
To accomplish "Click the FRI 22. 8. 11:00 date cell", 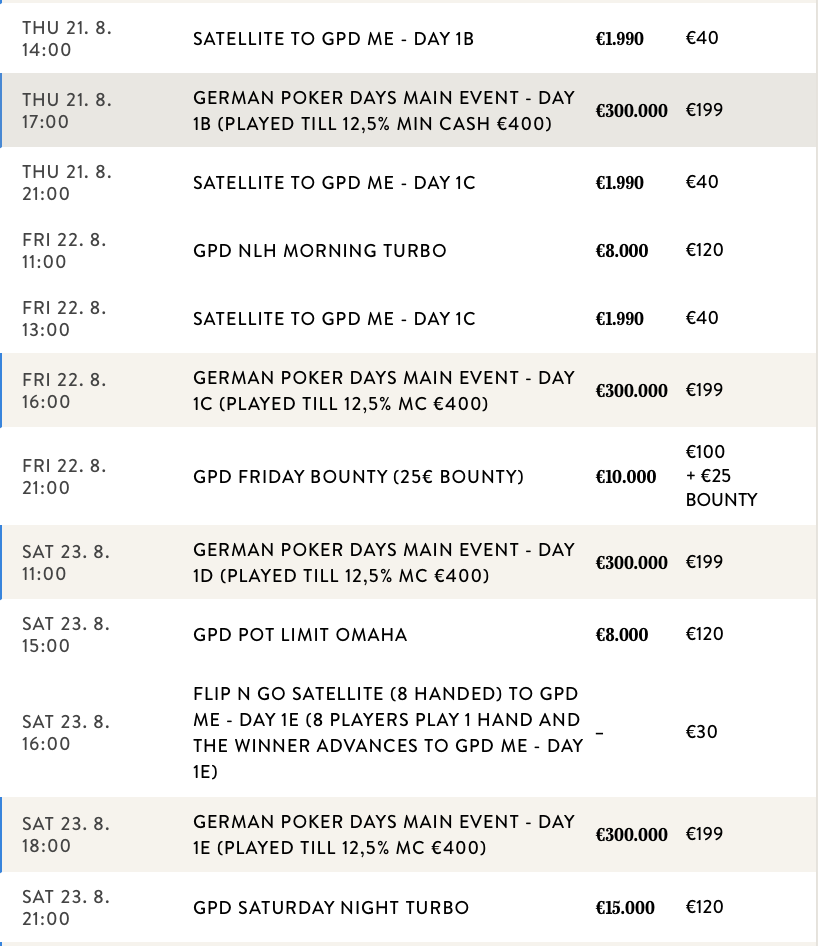I will click(64, 251).
